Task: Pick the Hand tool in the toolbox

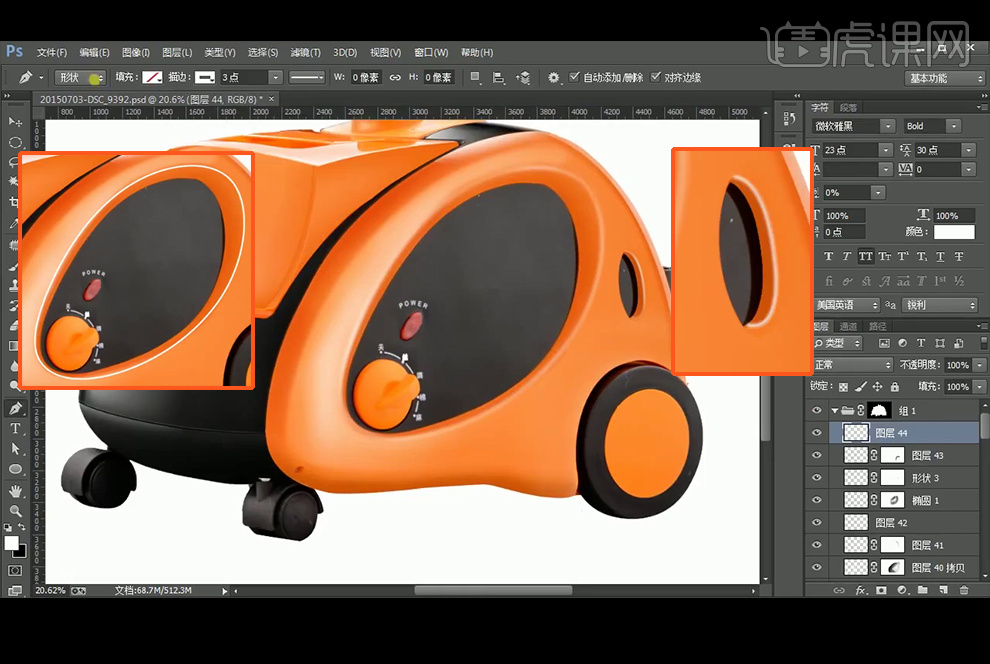Action: coord(15,491)
